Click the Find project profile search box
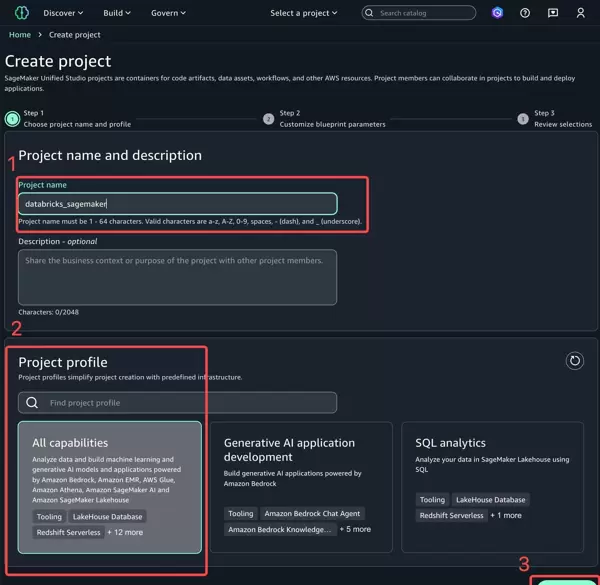The width and height of the screenshot is (600, 585). click(x=177, y=403)
